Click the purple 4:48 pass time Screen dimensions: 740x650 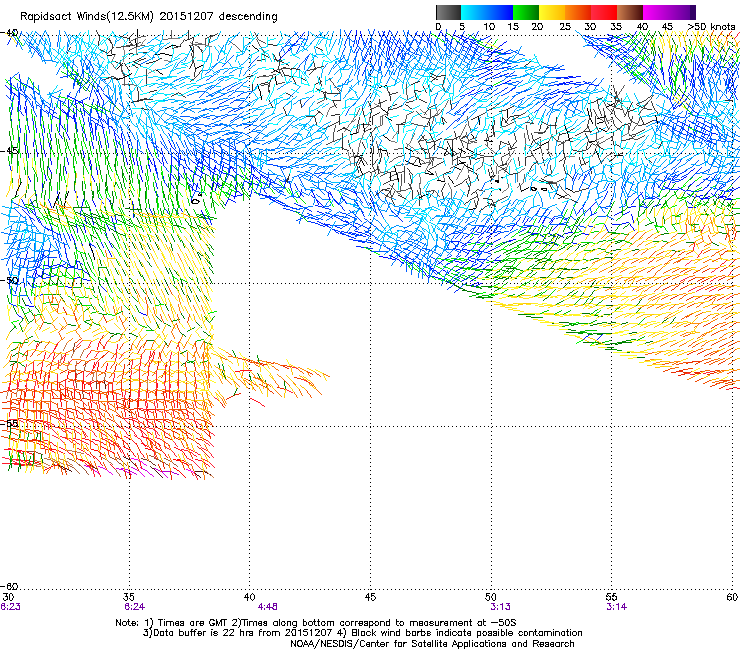268,607
